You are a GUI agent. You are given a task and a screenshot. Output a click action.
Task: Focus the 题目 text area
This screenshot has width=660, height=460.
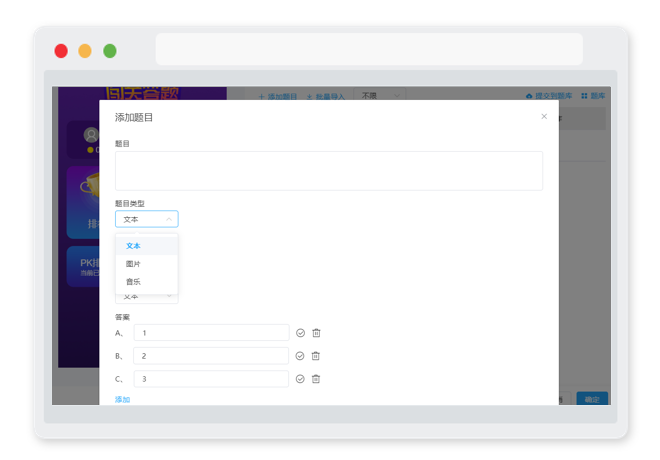coord(329,171)
